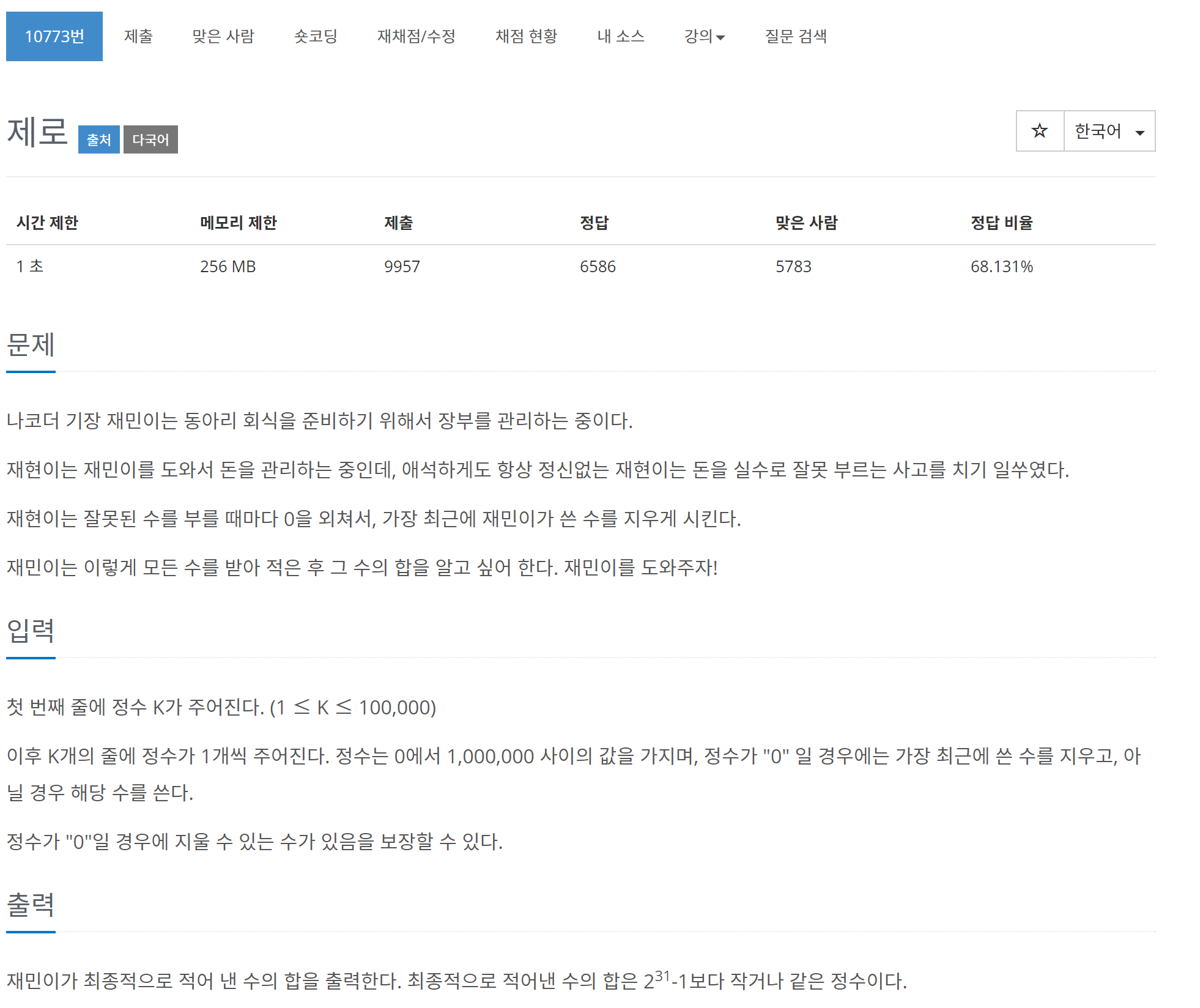
Task: Click the 10773번 problem number tab
Action: click(x=54, y=36)
